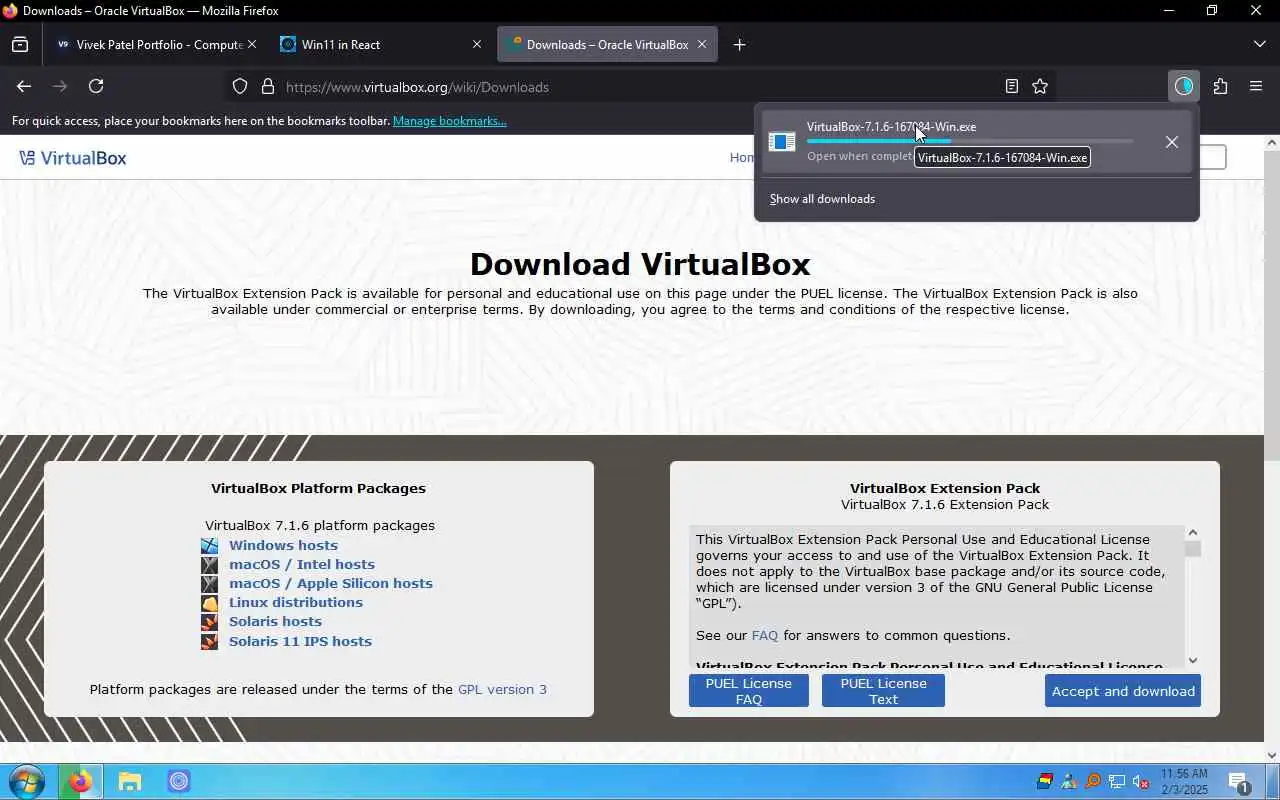
Task: Open the Extensions puzzle icon
Action: (1220, 87)
